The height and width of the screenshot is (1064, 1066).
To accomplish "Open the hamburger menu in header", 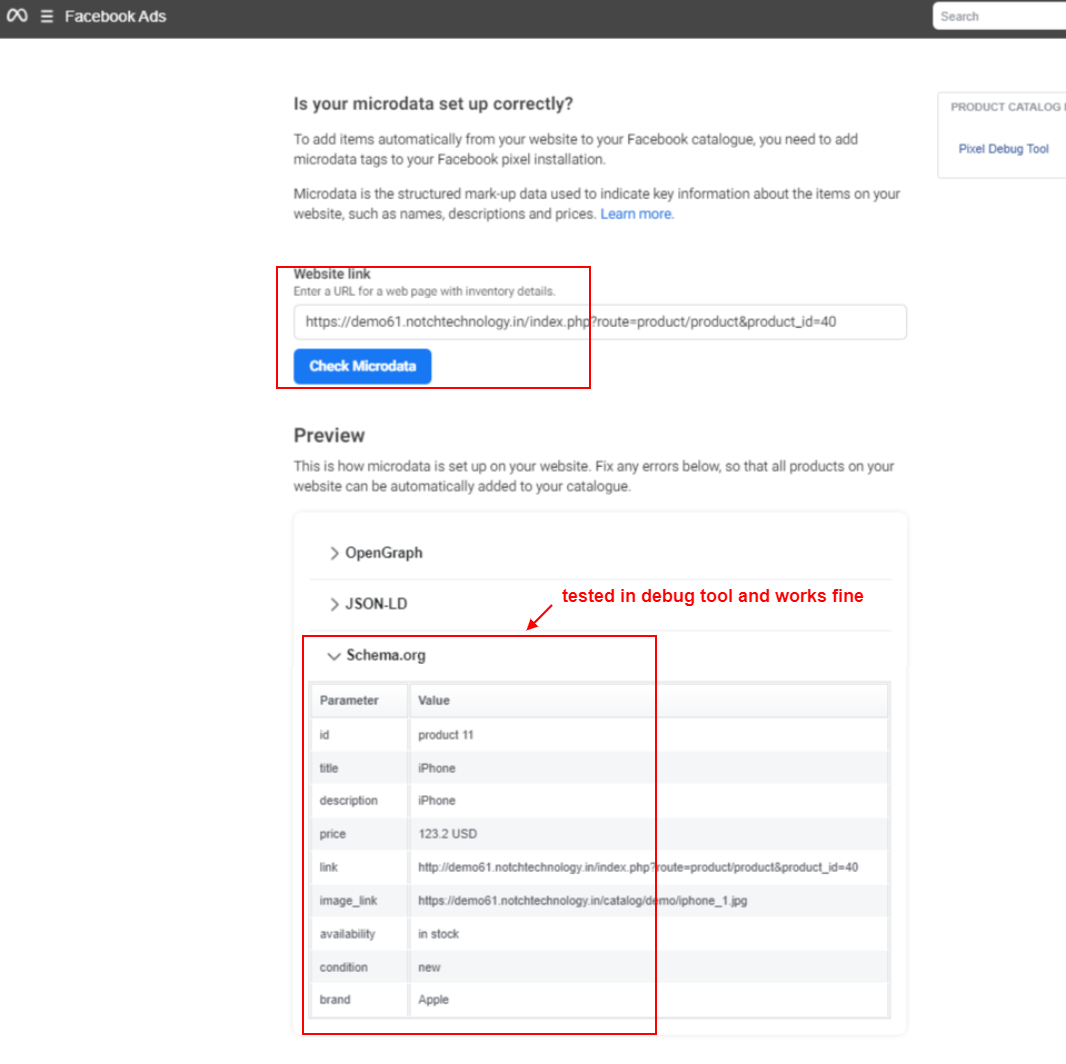I will point(47,17).
